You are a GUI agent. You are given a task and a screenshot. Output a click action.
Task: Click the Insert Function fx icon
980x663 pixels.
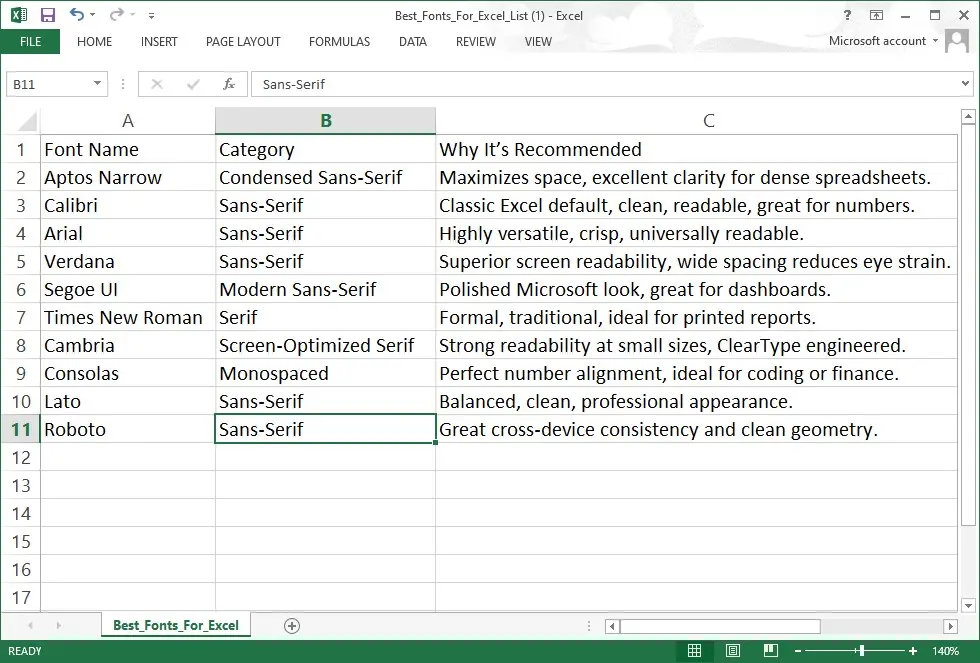point(229,84)
